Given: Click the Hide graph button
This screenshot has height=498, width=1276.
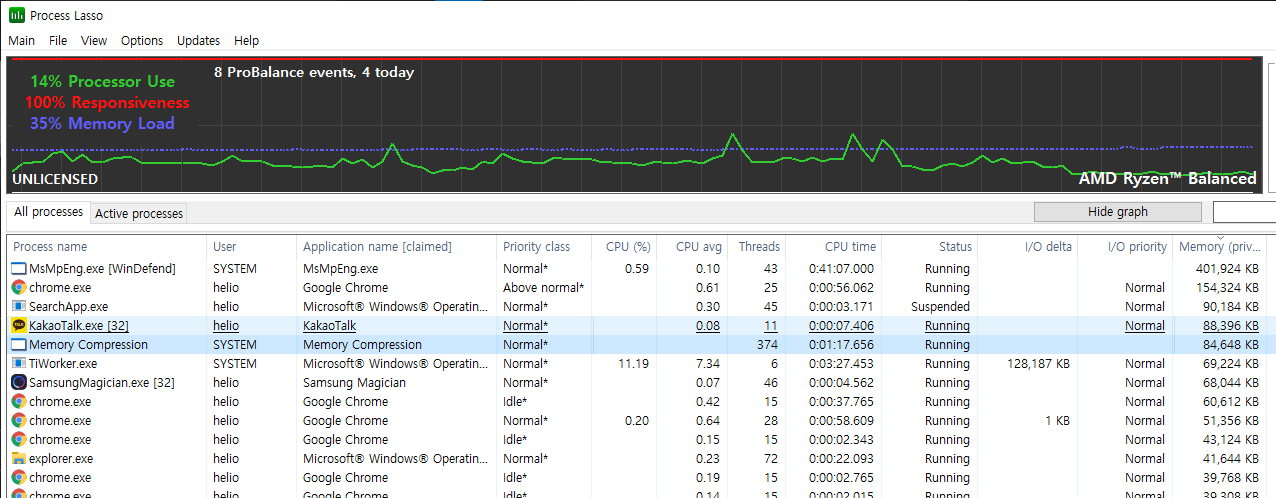Looking at the screenshot, I should pyautogui.click(x=1117, y=212).
